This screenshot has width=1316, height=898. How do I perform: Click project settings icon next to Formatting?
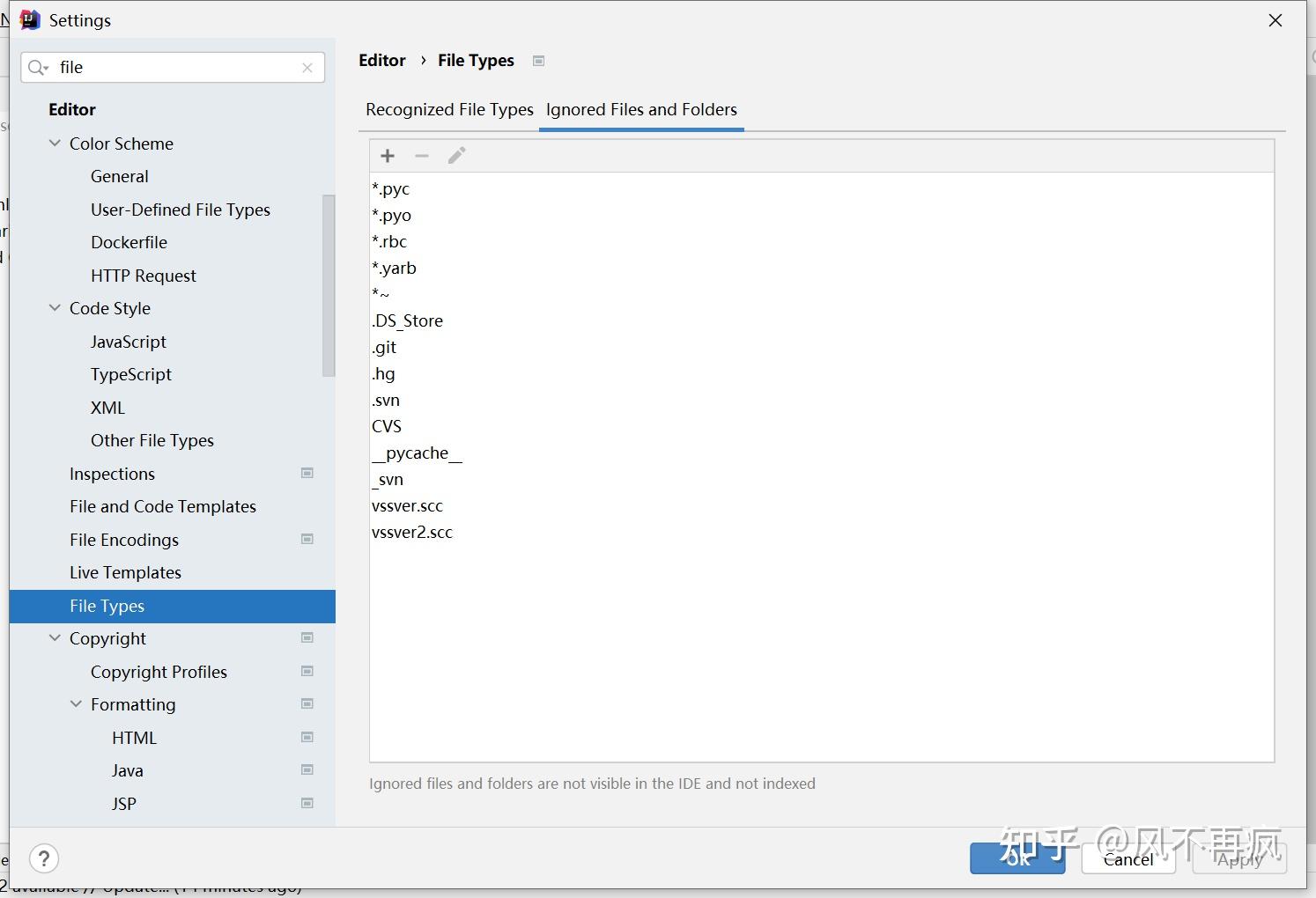[307, 704]
